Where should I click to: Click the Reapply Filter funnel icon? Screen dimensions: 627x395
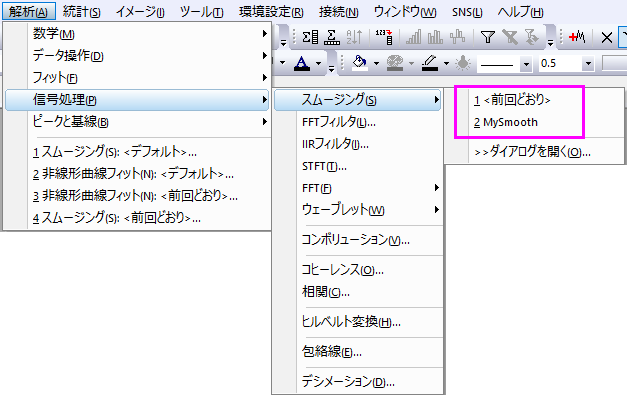click(531, 37)
